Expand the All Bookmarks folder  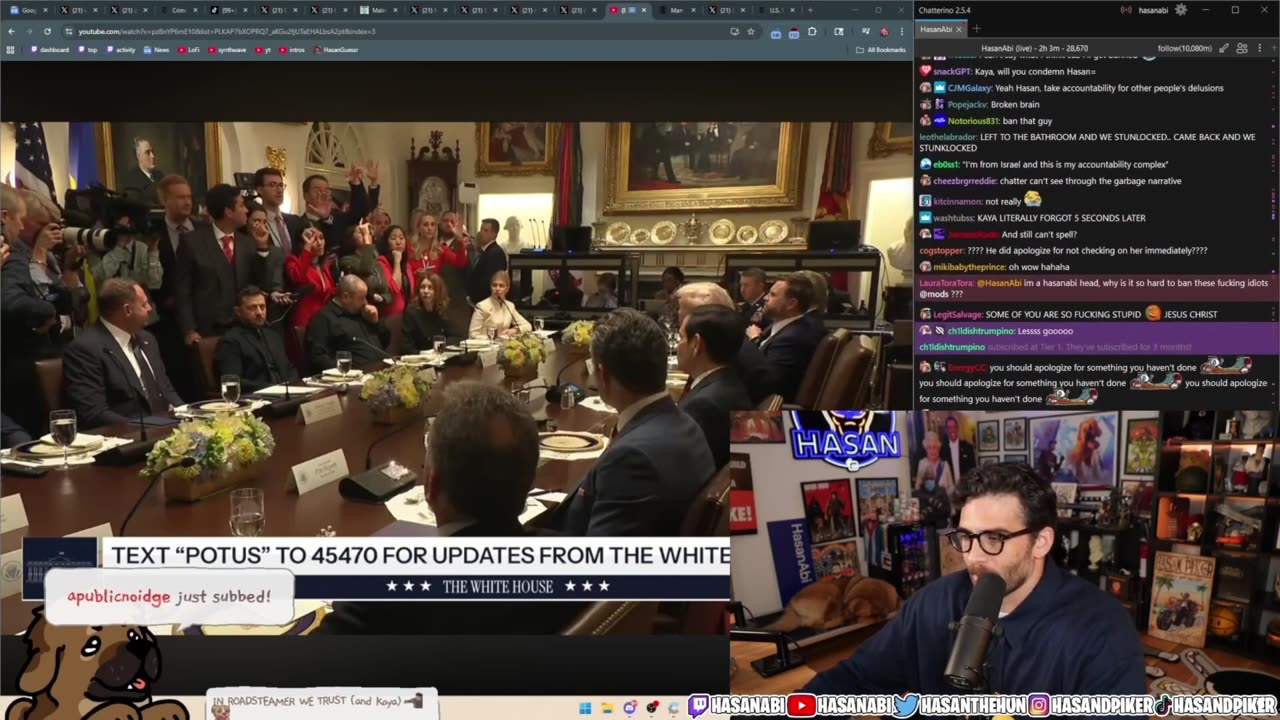point(881,49)
